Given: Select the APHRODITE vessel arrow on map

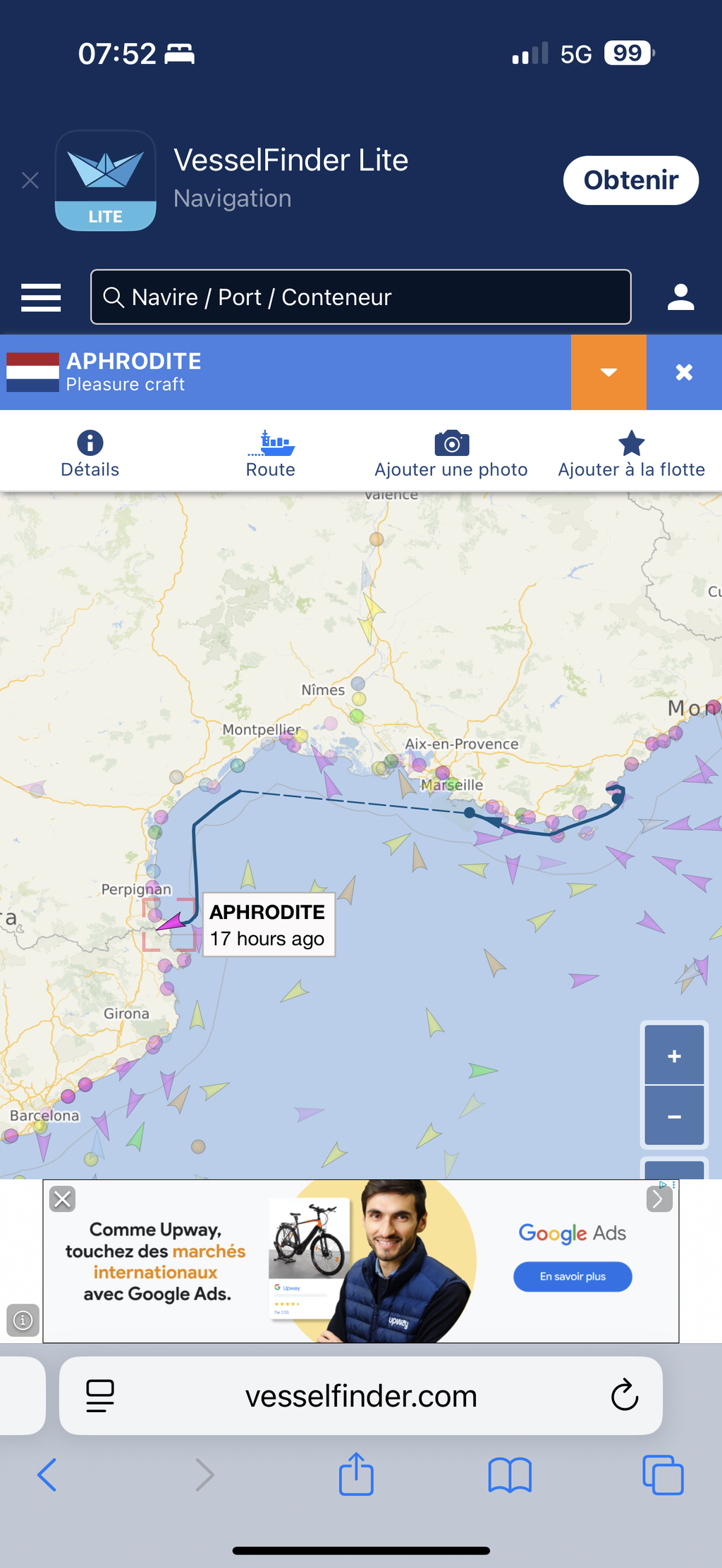Looking at the screenshot, I should (x=170, y=922).
